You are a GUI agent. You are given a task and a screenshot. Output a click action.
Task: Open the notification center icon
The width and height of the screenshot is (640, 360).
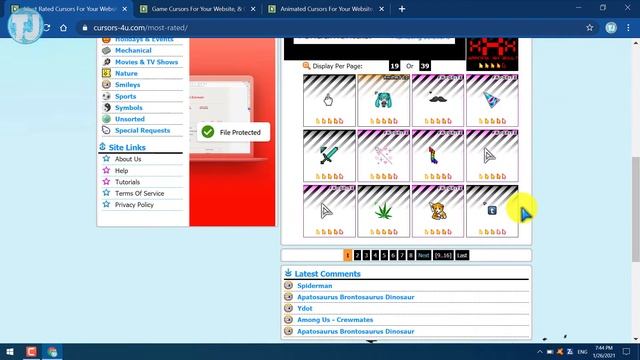click(626, 351)
